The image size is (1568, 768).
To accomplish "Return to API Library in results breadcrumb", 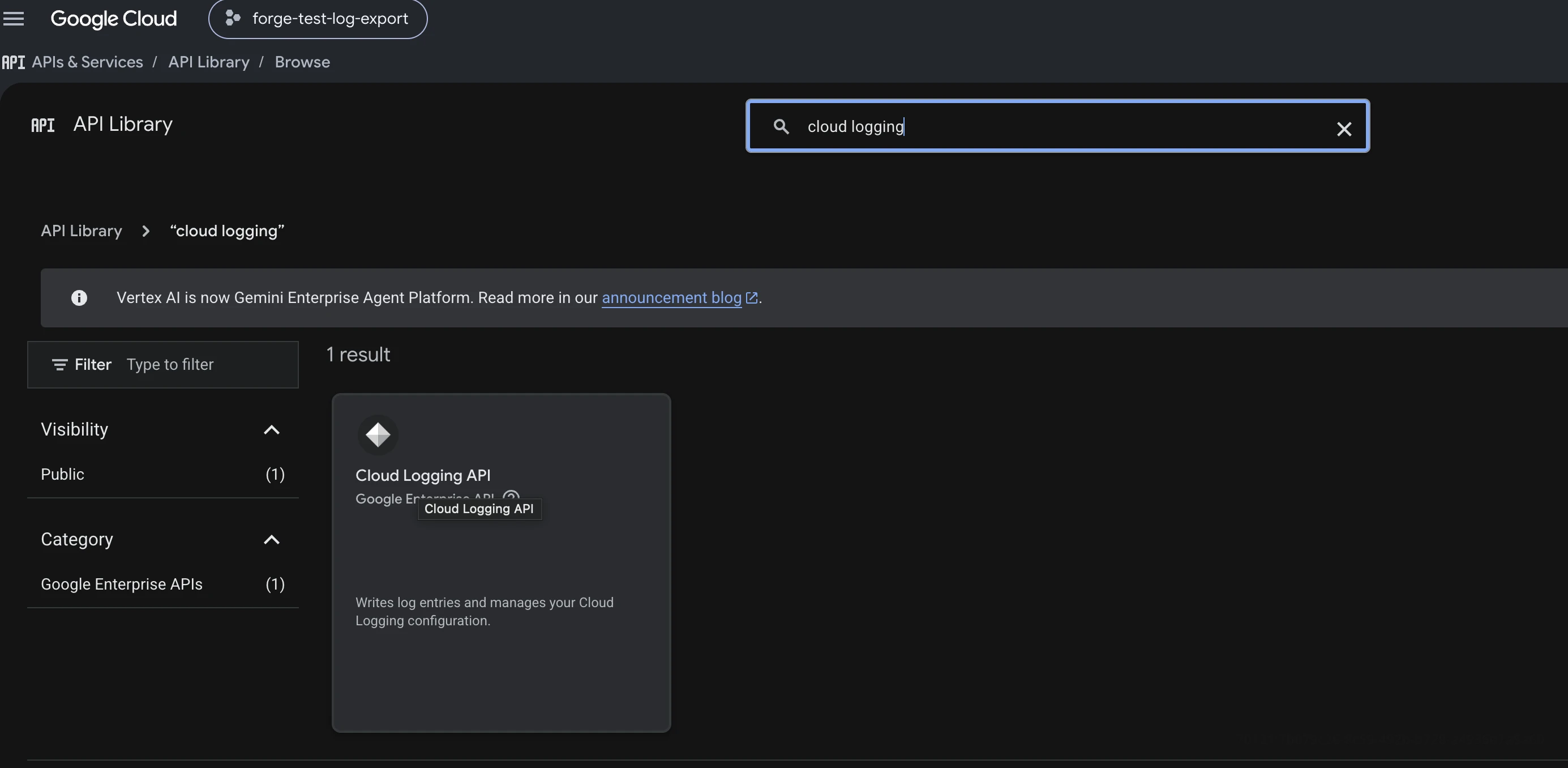I will coord(82,231).
